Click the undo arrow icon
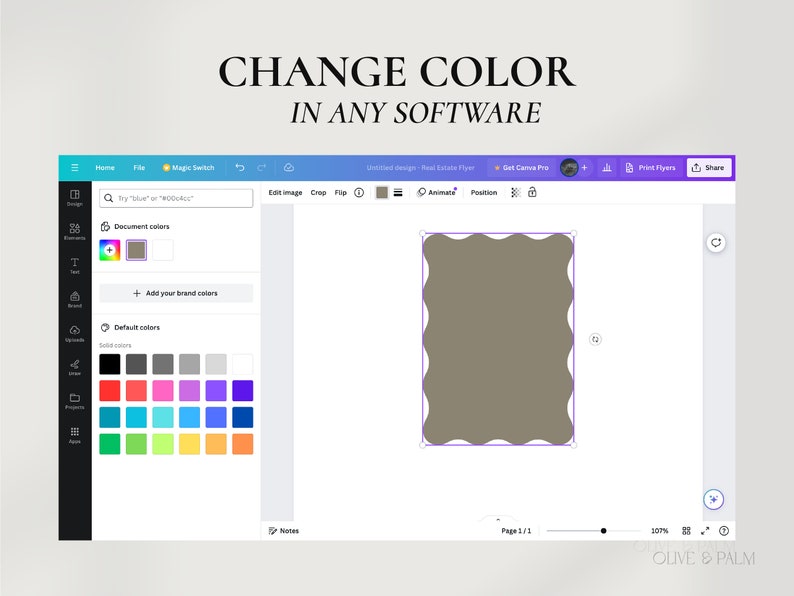This screenshot has height=596, width=794. (240, 168)
